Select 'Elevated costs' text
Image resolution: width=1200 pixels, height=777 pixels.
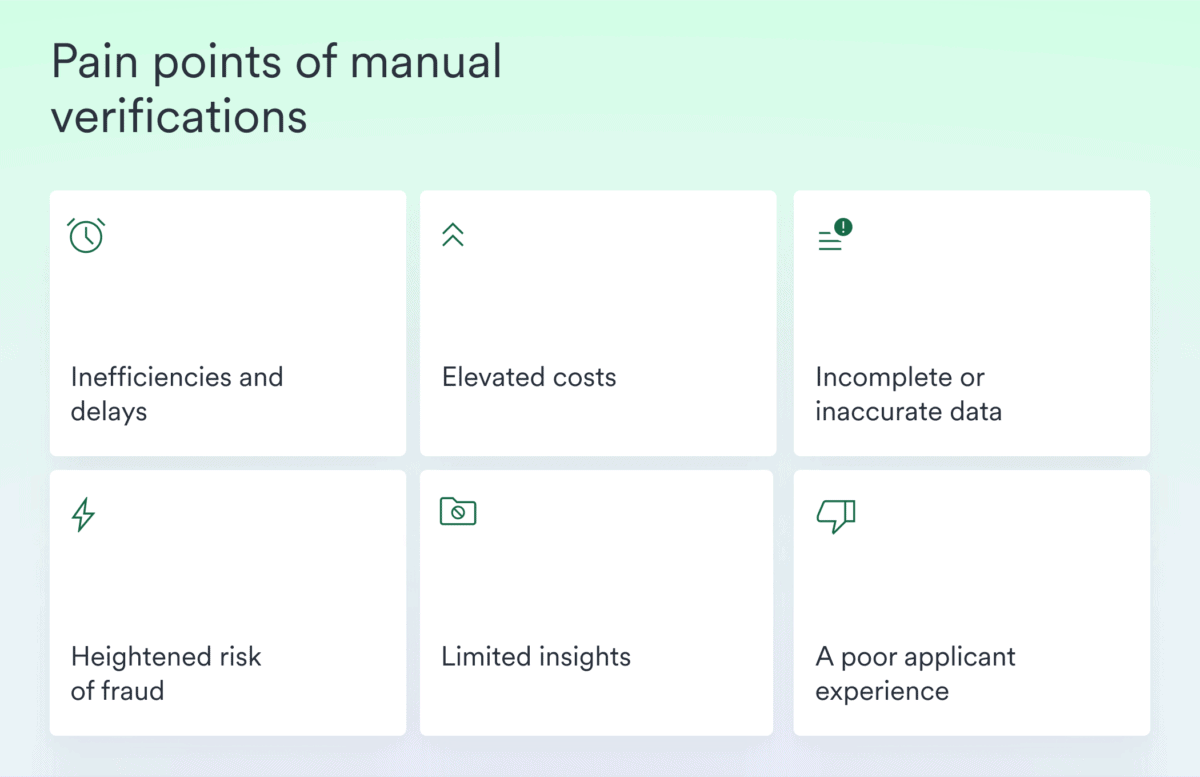point(529,377)
